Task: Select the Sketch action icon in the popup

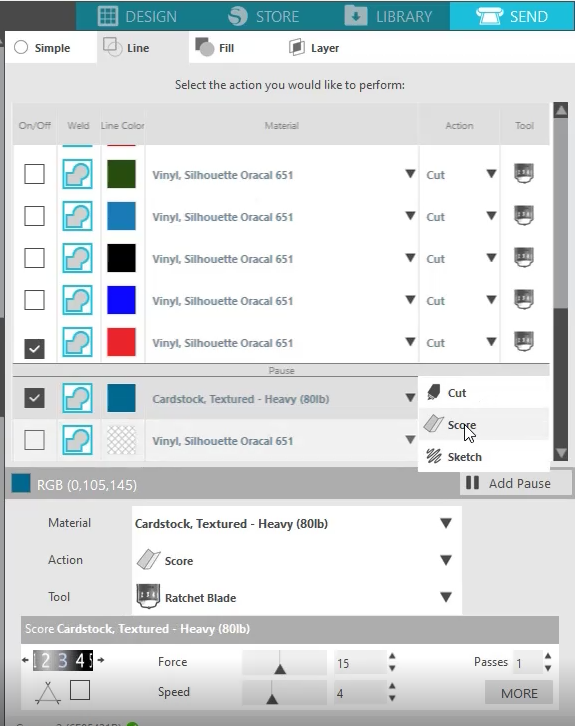Action: pos(434,457)
